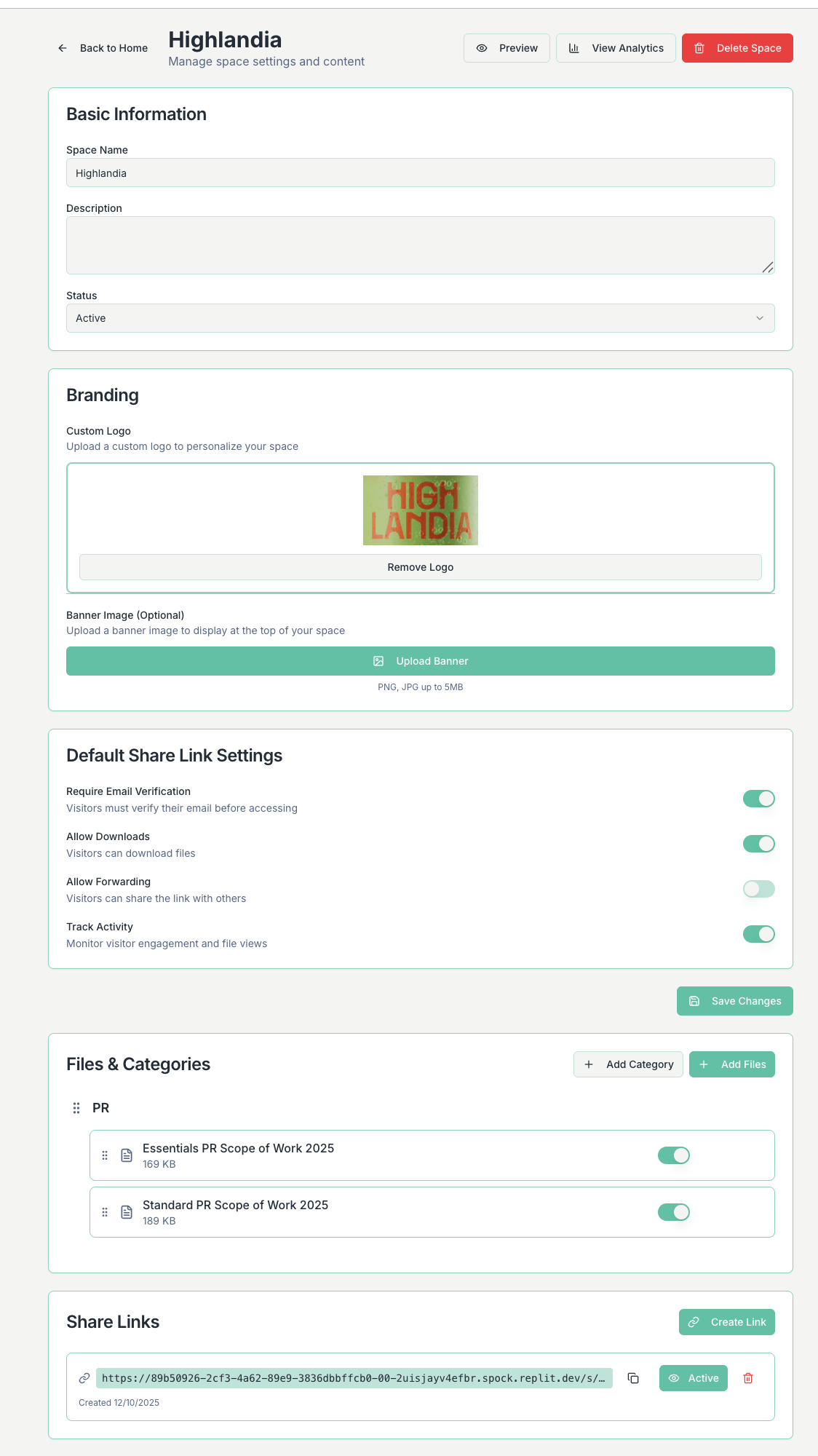The image size is (818, 1456).
Task: Click the document icon beside Standard PR Scope
Action: (x=126, y=1211)
